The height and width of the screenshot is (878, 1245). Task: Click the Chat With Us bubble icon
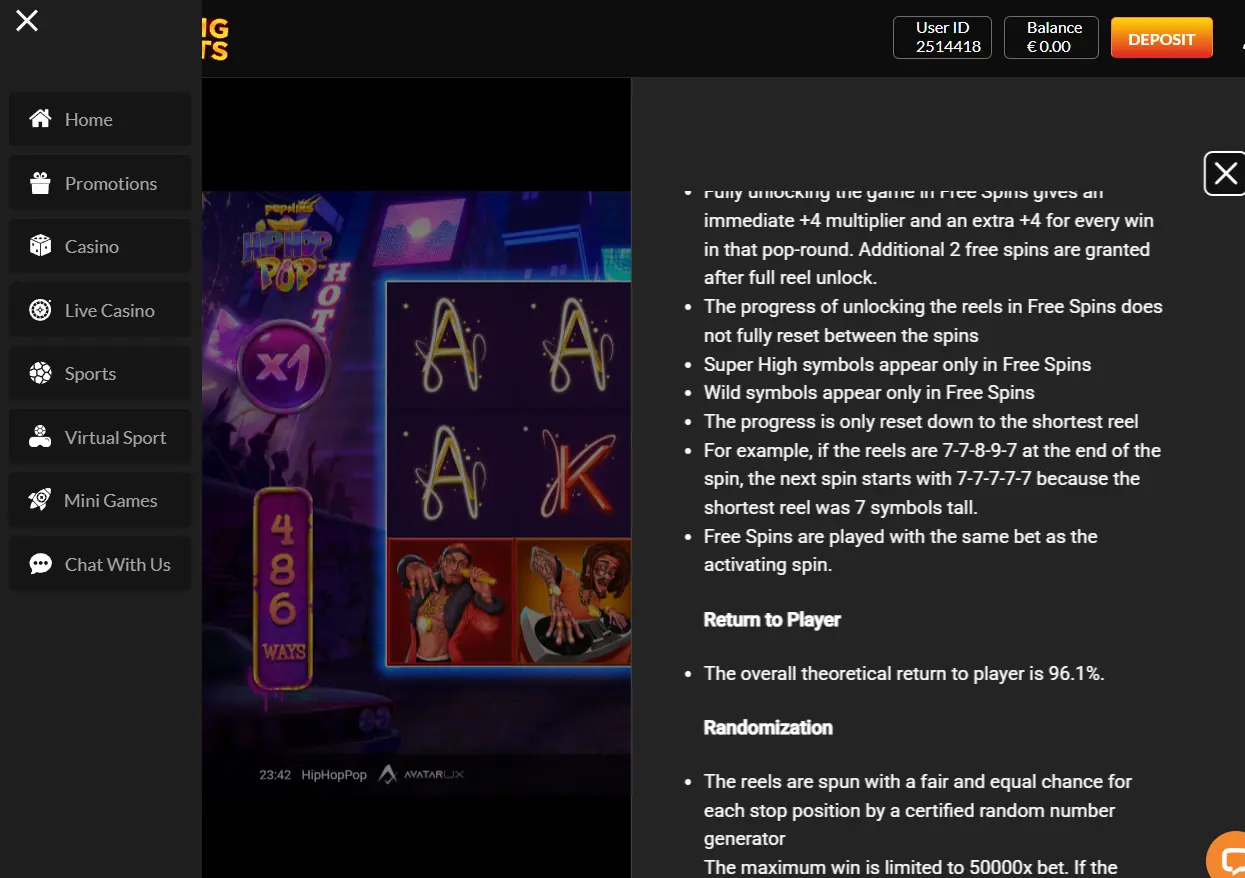coord(40,564)
